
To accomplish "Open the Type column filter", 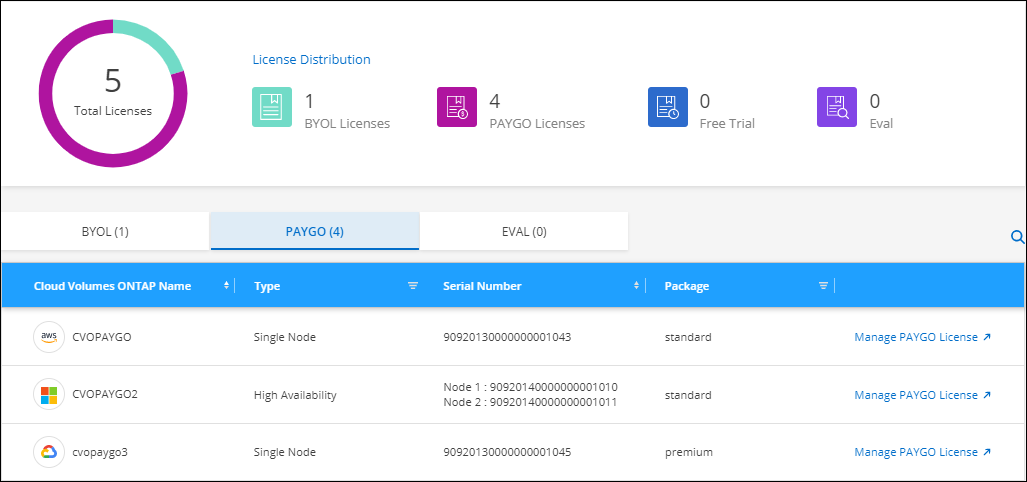I will [x=412, y=286].
